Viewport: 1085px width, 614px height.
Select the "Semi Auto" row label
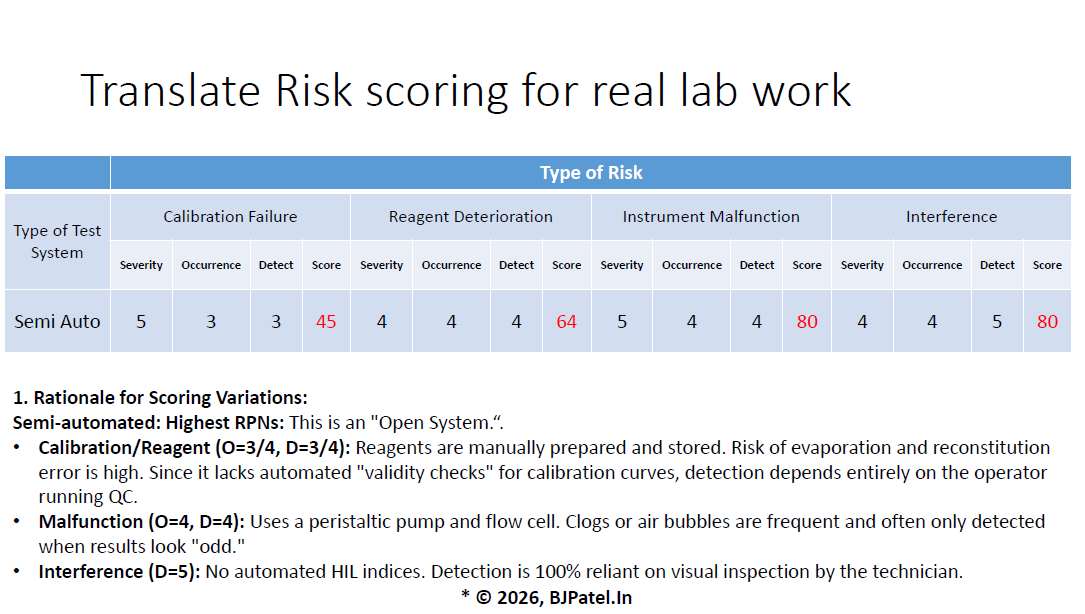pos(57,321)
